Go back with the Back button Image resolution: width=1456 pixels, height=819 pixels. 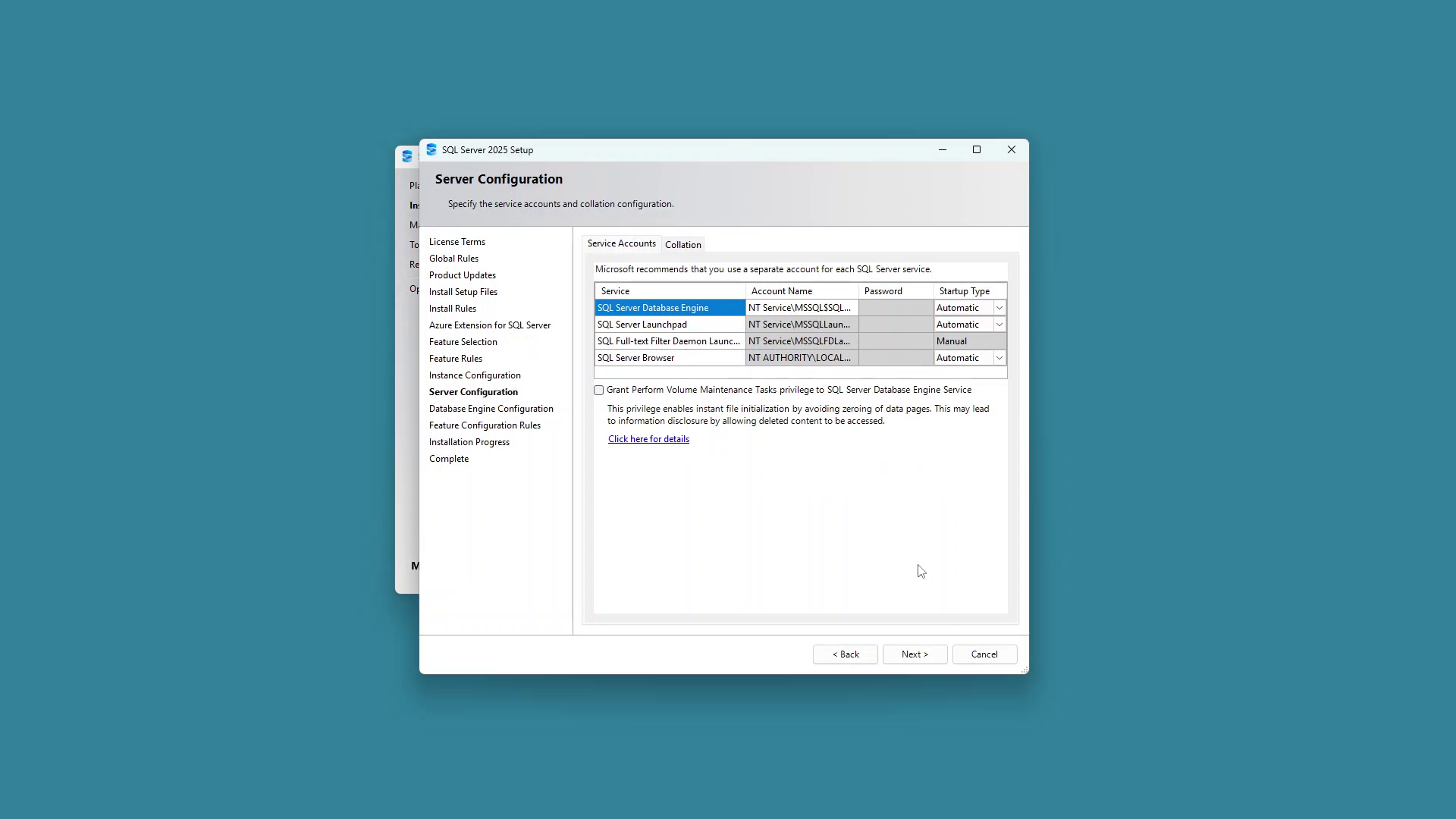click(846, 654)
